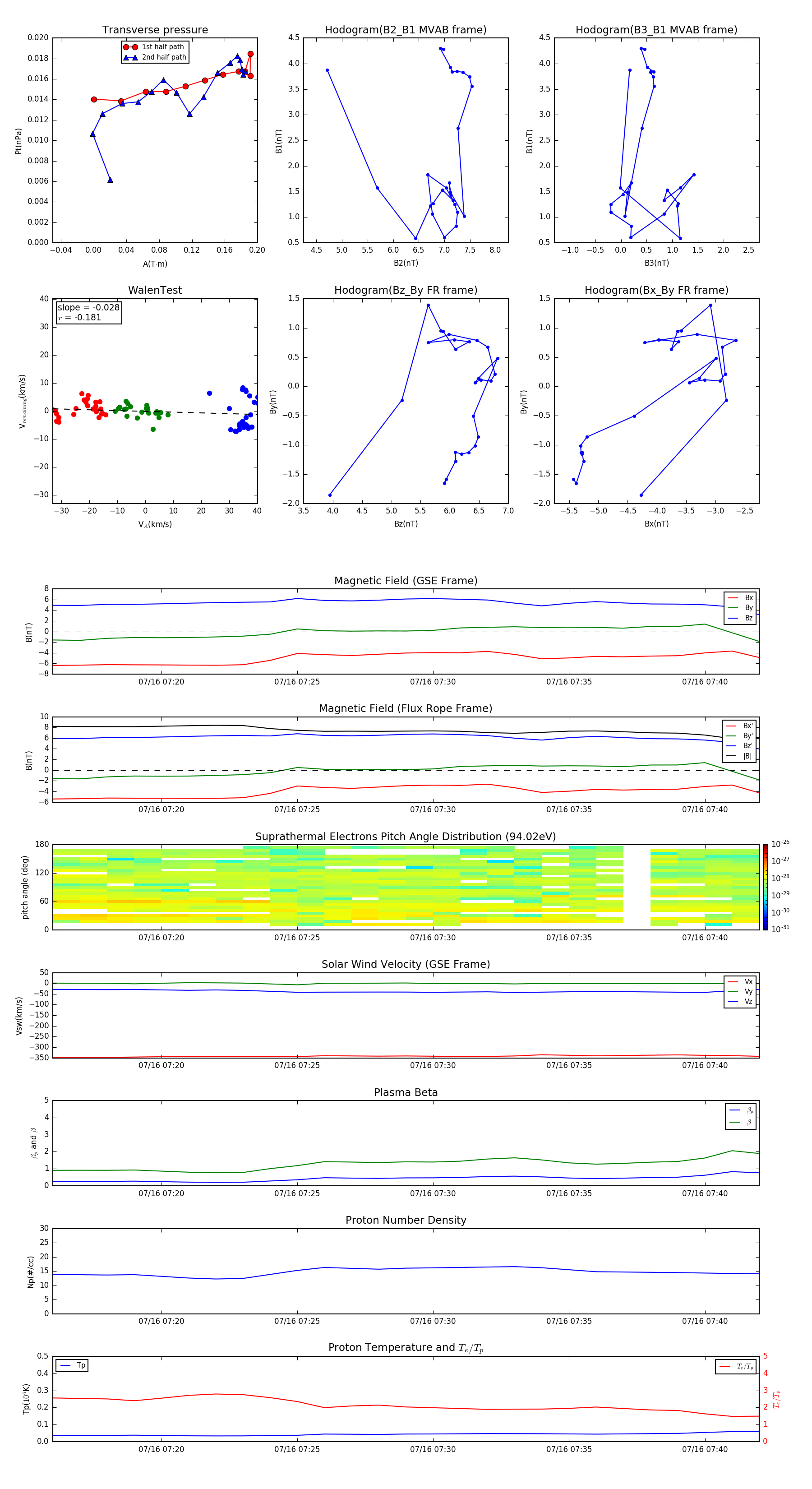Click the "Bz(nT)" x-axis label
The width and height of the screenshot is (812, 1489).
pos(406,524)
